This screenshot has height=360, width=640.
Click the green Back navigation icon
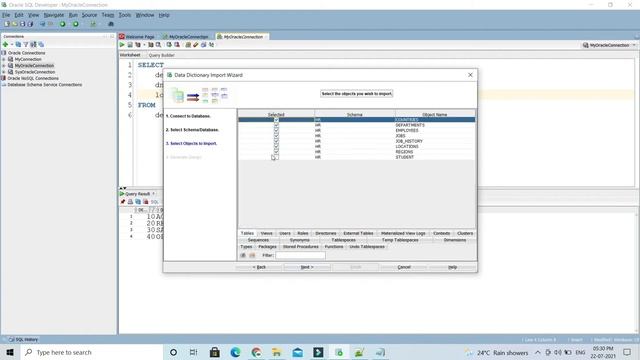[x=62, y=24]
